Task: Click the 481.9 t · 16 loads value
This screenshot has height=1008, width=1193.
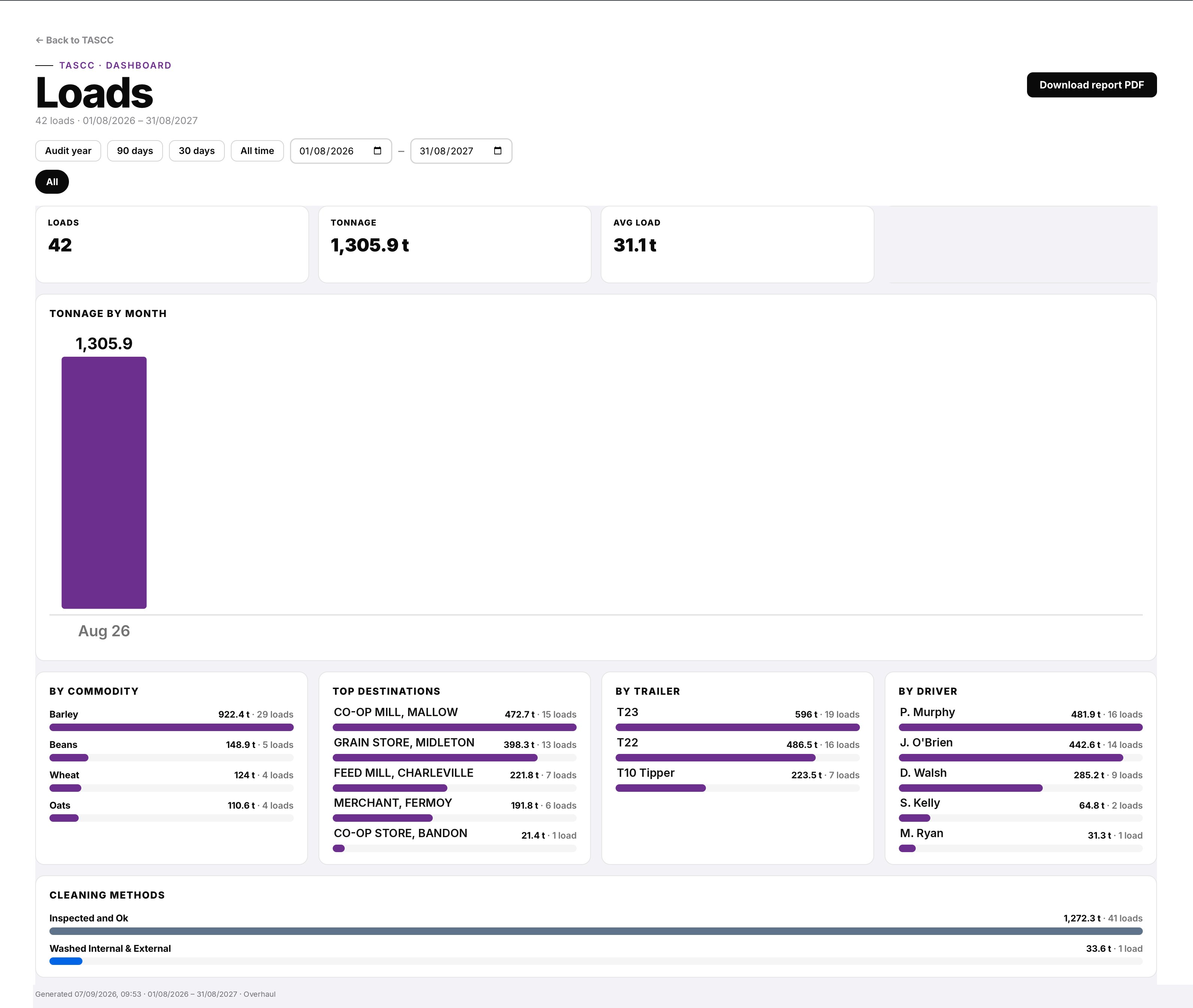Action: pos(1107,714)
